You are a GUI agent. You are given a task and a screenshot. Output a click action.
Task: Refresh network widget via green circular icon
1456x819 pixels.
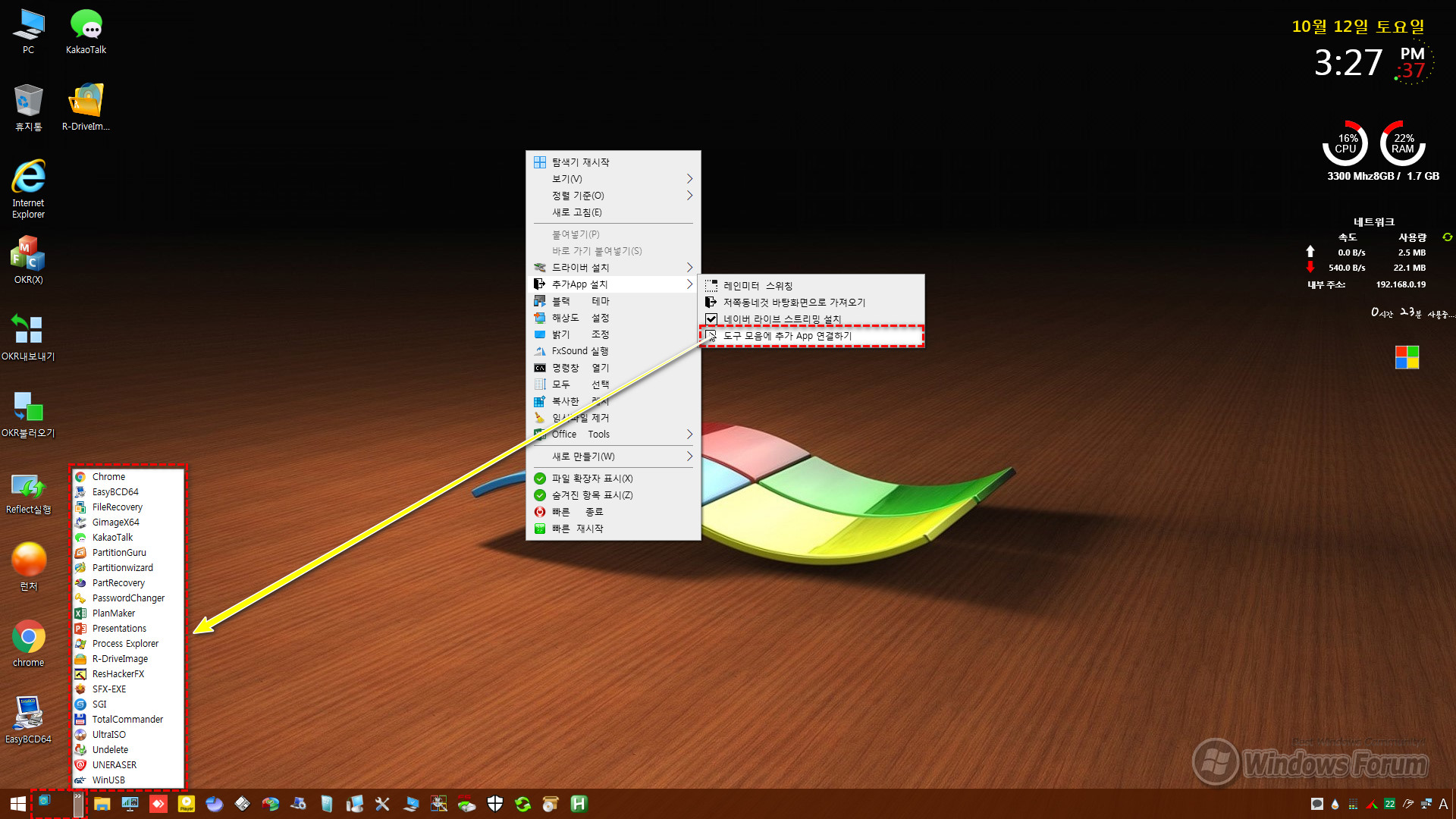click(x=1447, y=237)
